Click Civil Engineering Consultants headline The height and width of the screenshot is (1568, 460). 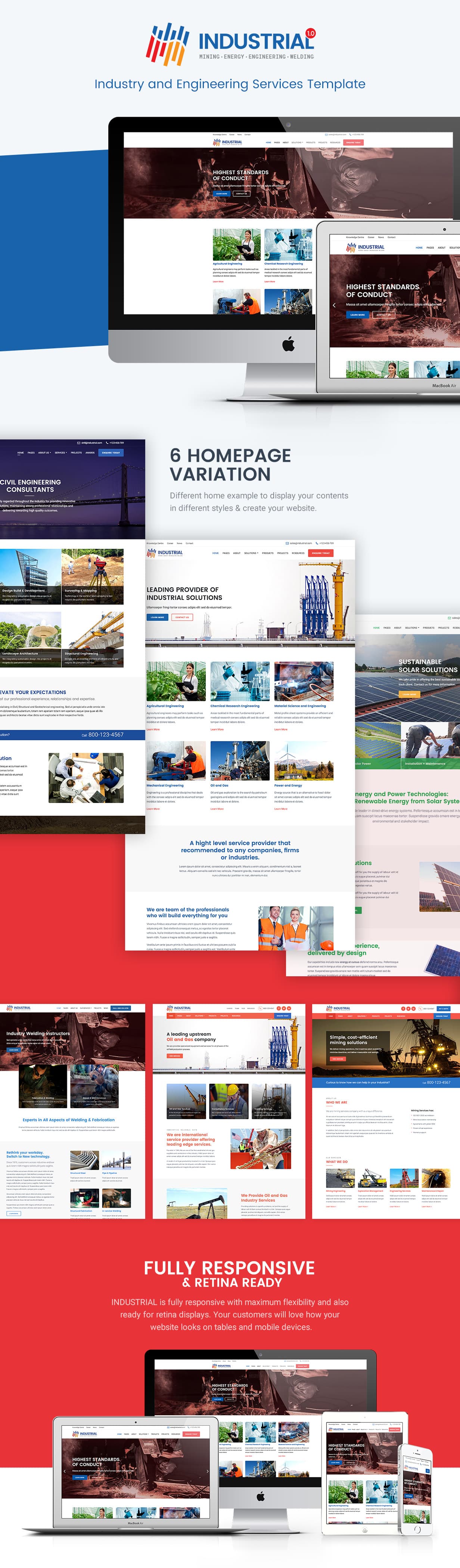(30, 486)
